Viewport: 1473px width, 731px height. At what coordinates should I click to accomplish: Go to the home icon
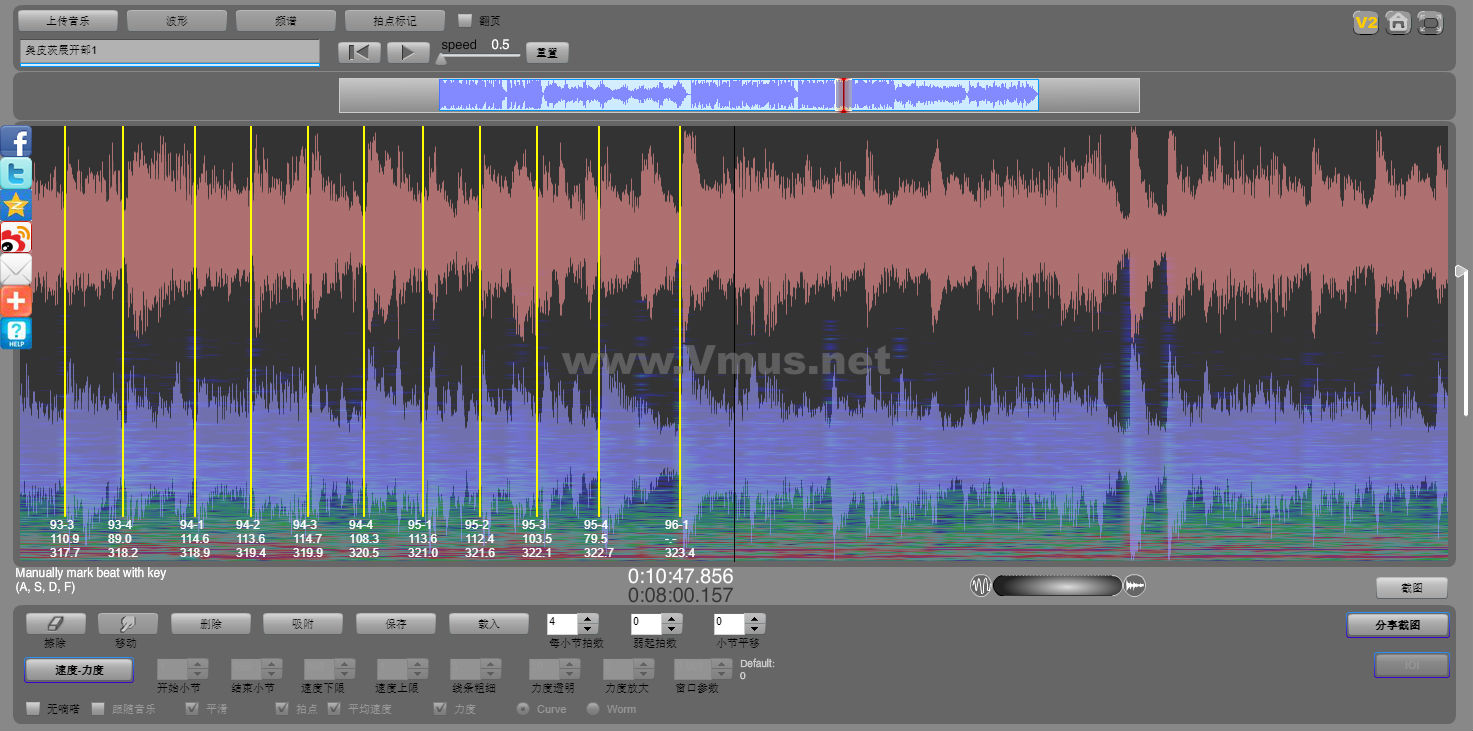[x=1398, y=22]
